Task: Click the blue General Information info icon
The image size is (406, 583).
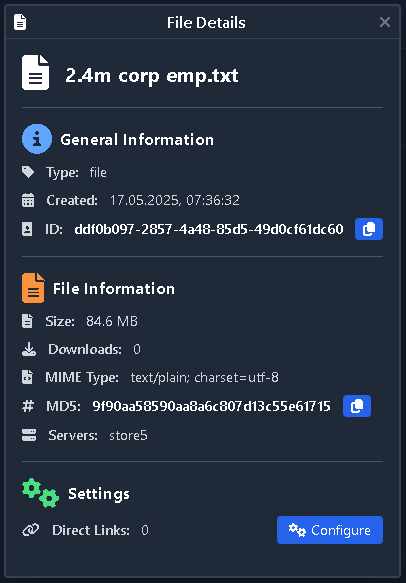Action: 37,139
